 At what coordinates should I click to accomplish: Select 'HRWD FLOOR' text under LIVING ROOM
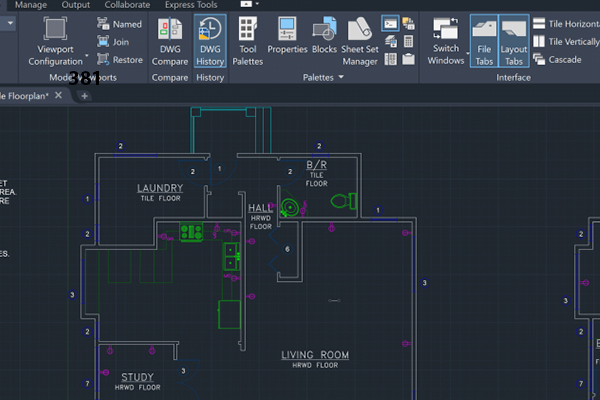315,365
